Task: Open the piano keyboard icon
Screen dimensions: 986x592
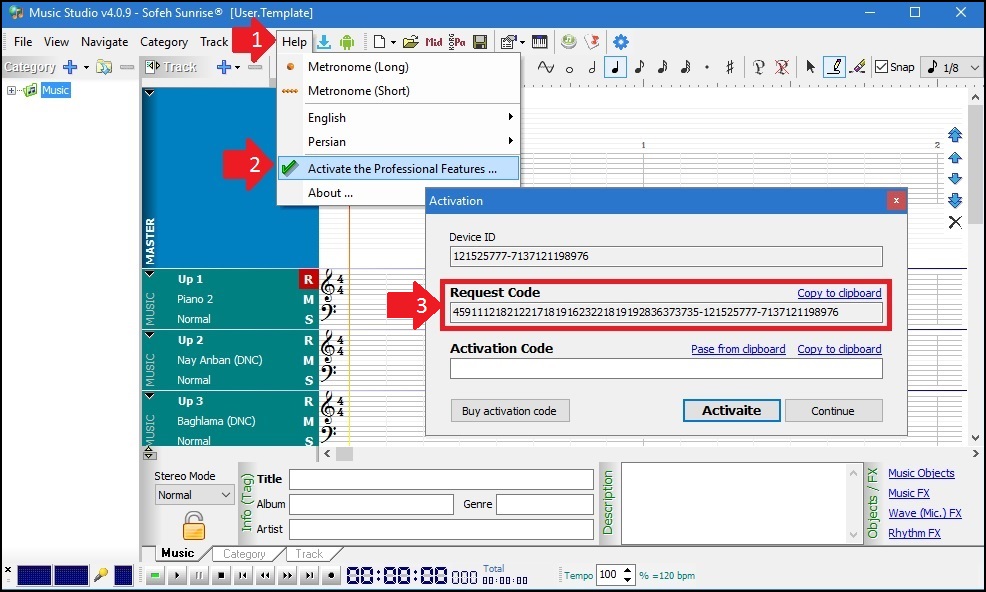Action: (x=540, y=42)
